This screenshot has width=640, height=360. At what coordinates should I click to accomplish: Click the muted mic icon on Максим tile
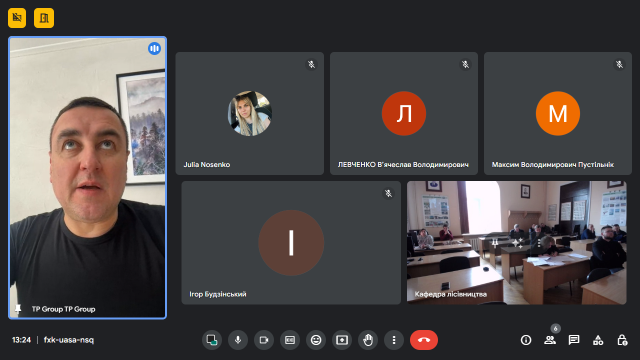click(x=619, y=64)
